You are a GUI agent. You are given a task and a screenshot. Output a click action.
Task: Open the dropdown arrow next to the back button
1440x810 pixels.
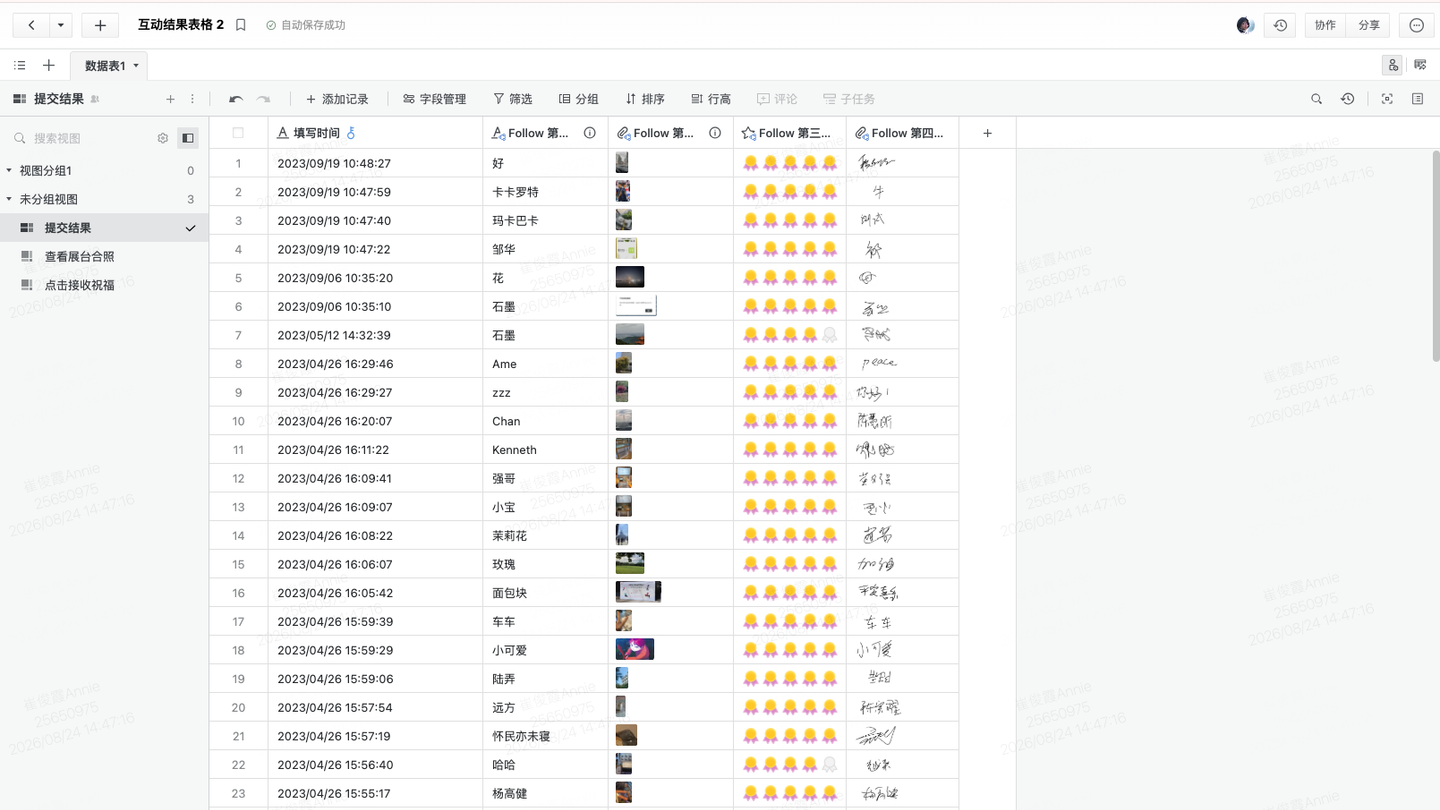pos(61,25)
